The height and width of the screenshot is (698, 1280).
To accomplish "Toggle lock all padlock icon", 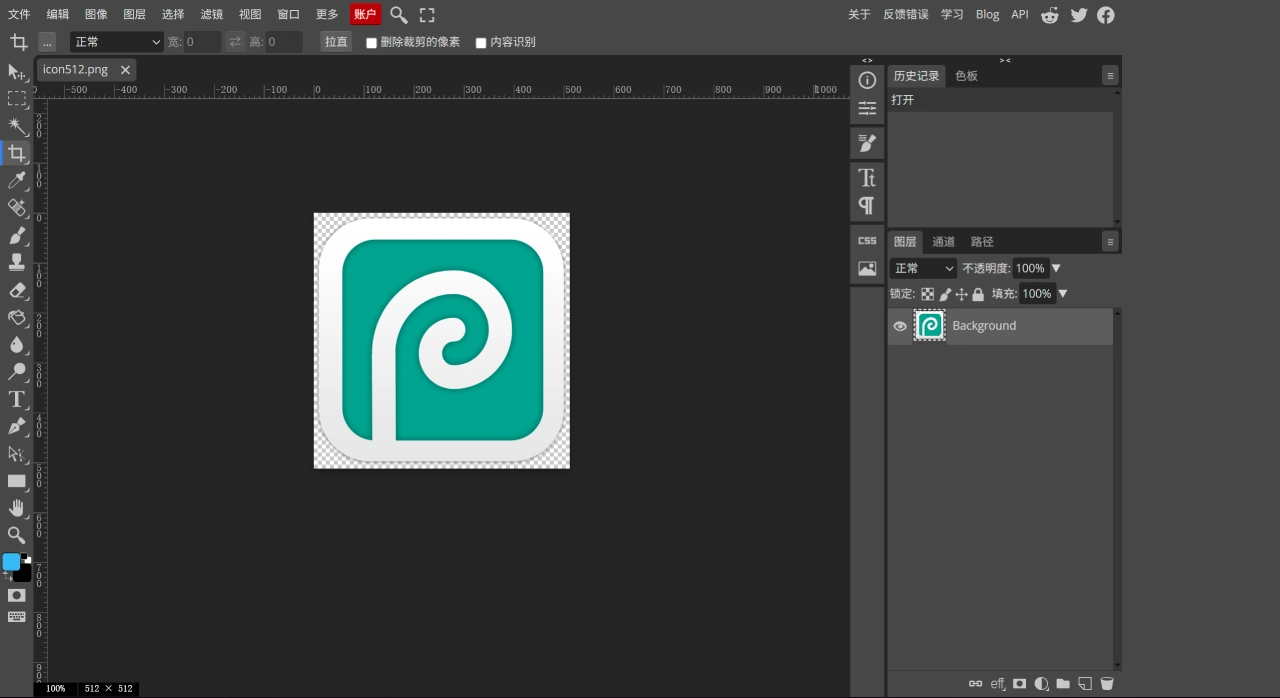I will point(978,294).
